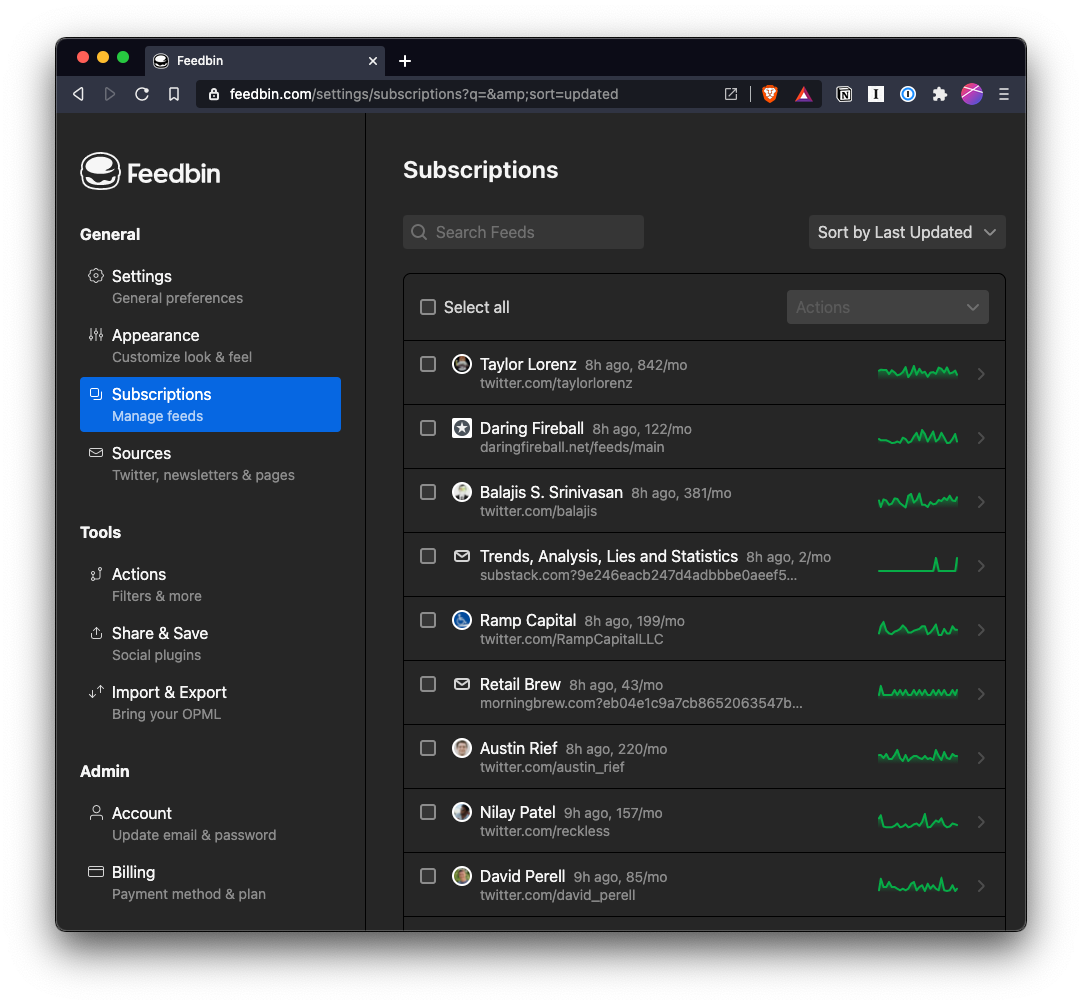This screenshot has width=1082, height=1005.
Task: Click the Nilay Patel avatar icon
Action: click(x=462, y=812)
